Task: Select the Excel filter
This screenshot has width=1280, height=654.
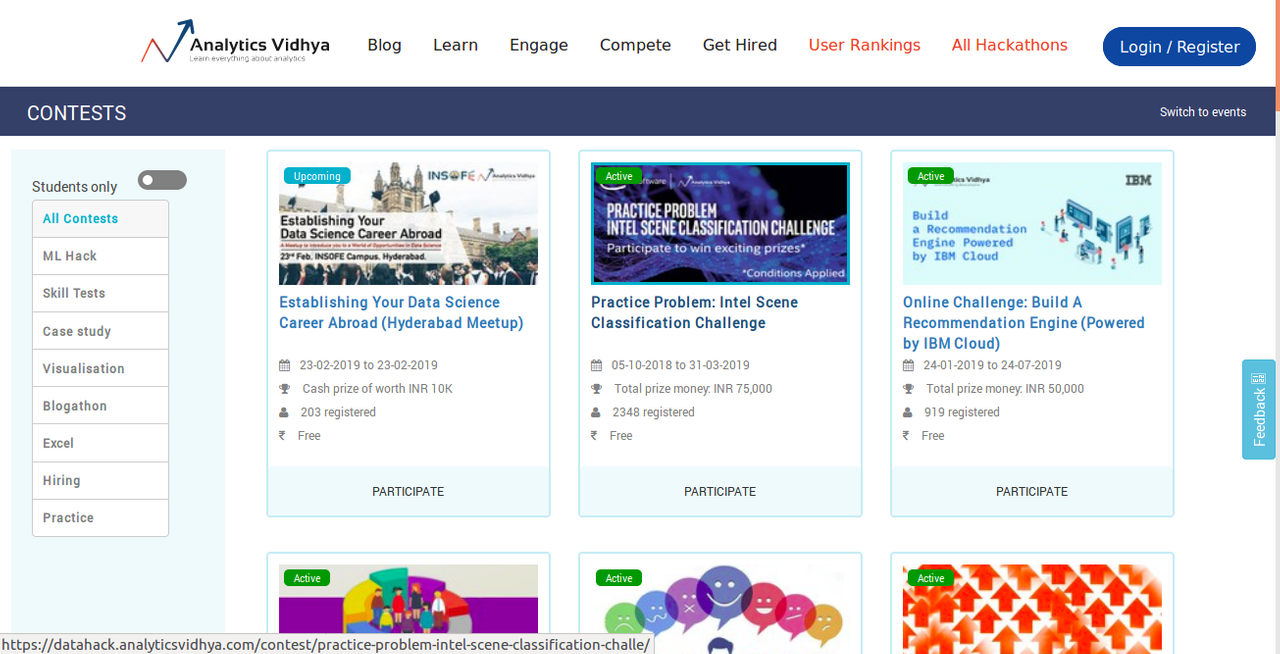Action: coord(100,443)
